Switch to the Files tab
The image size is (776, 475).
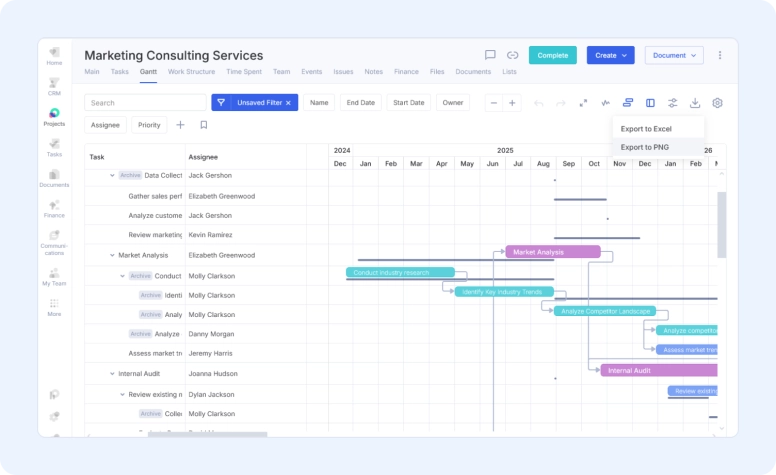[437, 72]
